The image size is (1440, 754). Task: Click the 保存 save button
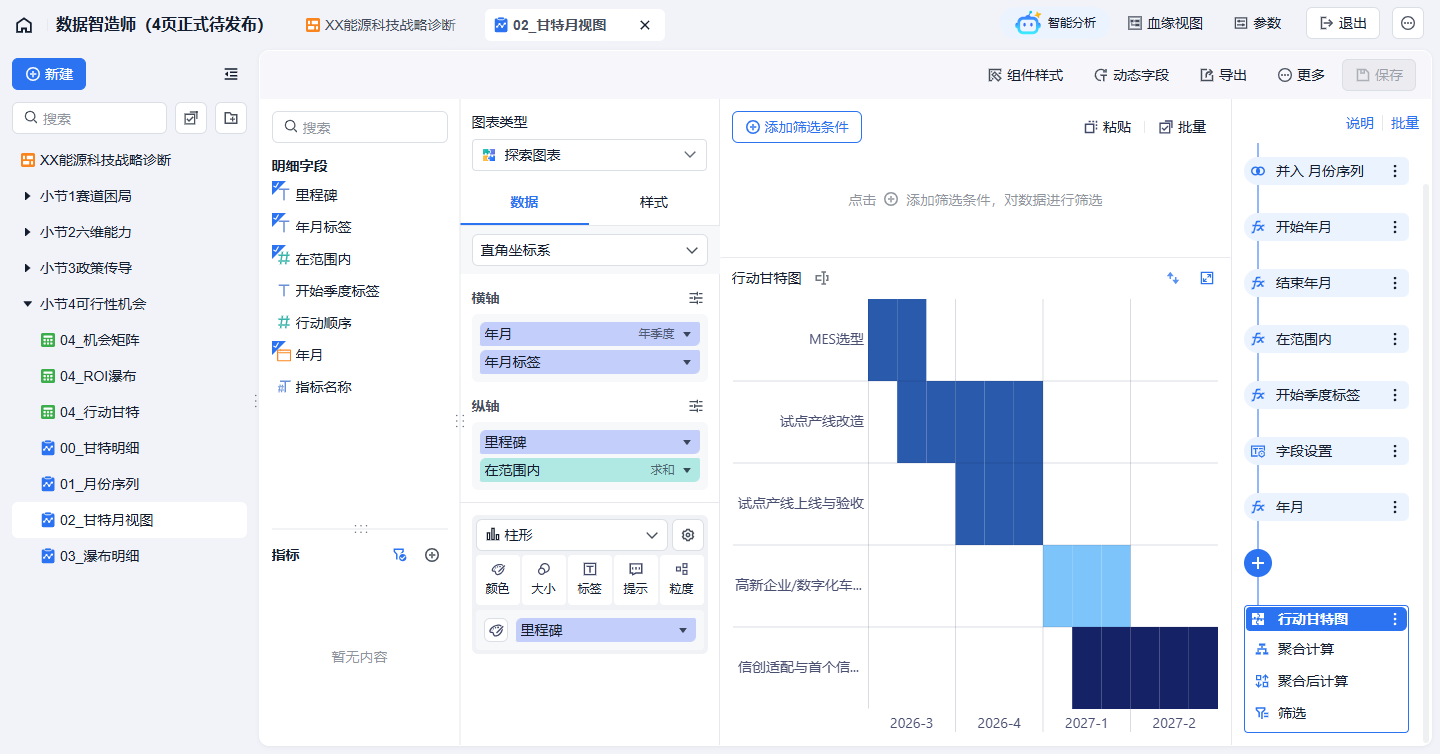pos(1379,75)
